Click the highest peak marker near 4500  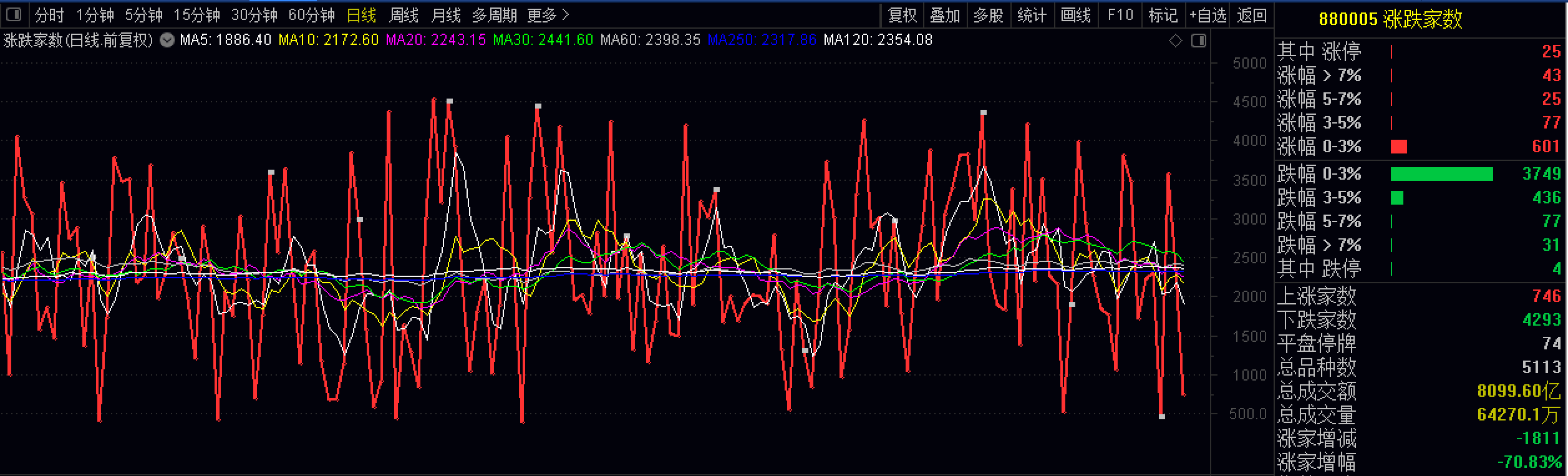click(450, 101)
